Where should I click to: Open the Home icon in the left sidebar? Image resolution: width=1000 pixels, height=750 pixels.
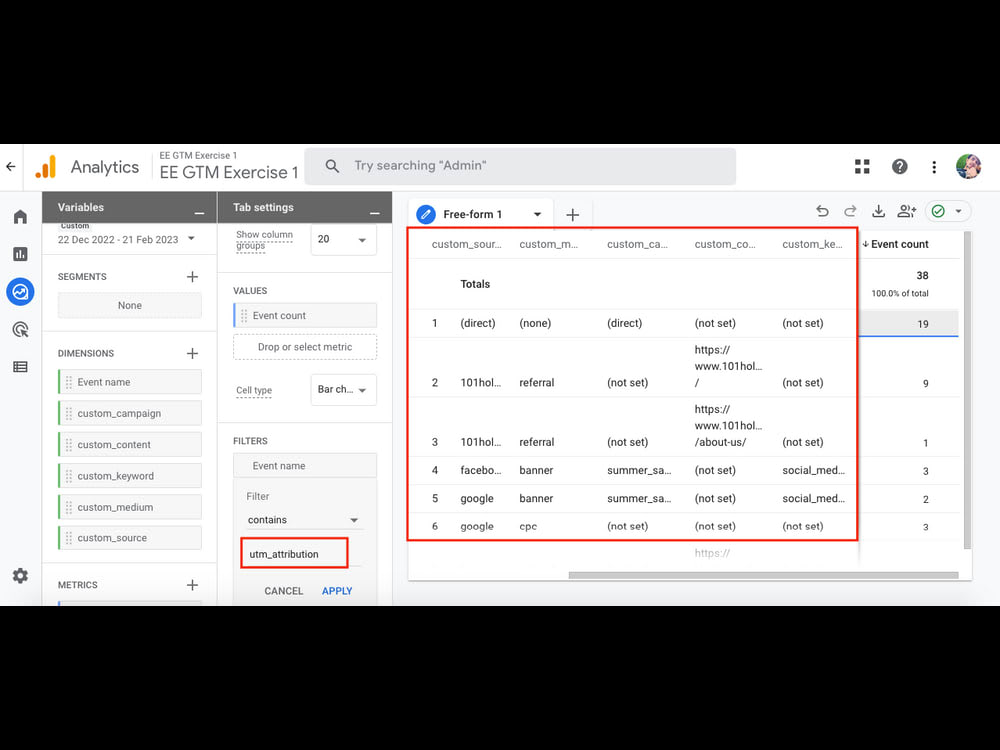[20, 216]
